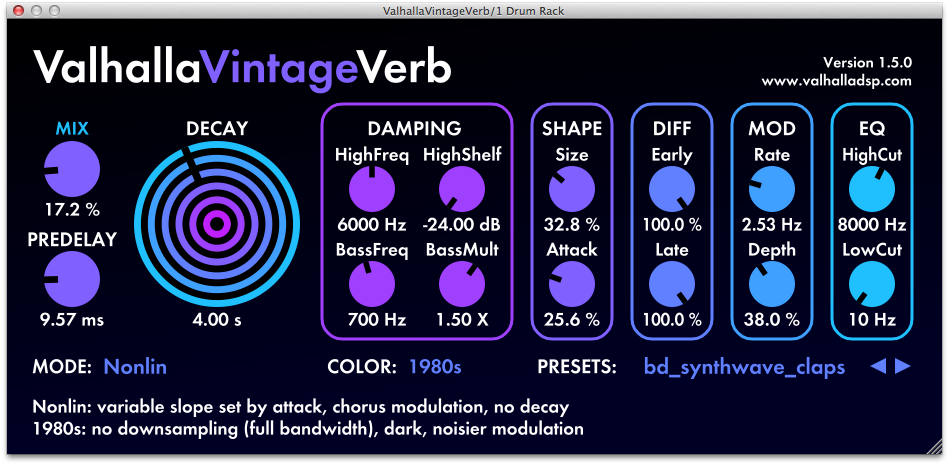Click the 2.53 Hz Rate value

click(772, 225)
